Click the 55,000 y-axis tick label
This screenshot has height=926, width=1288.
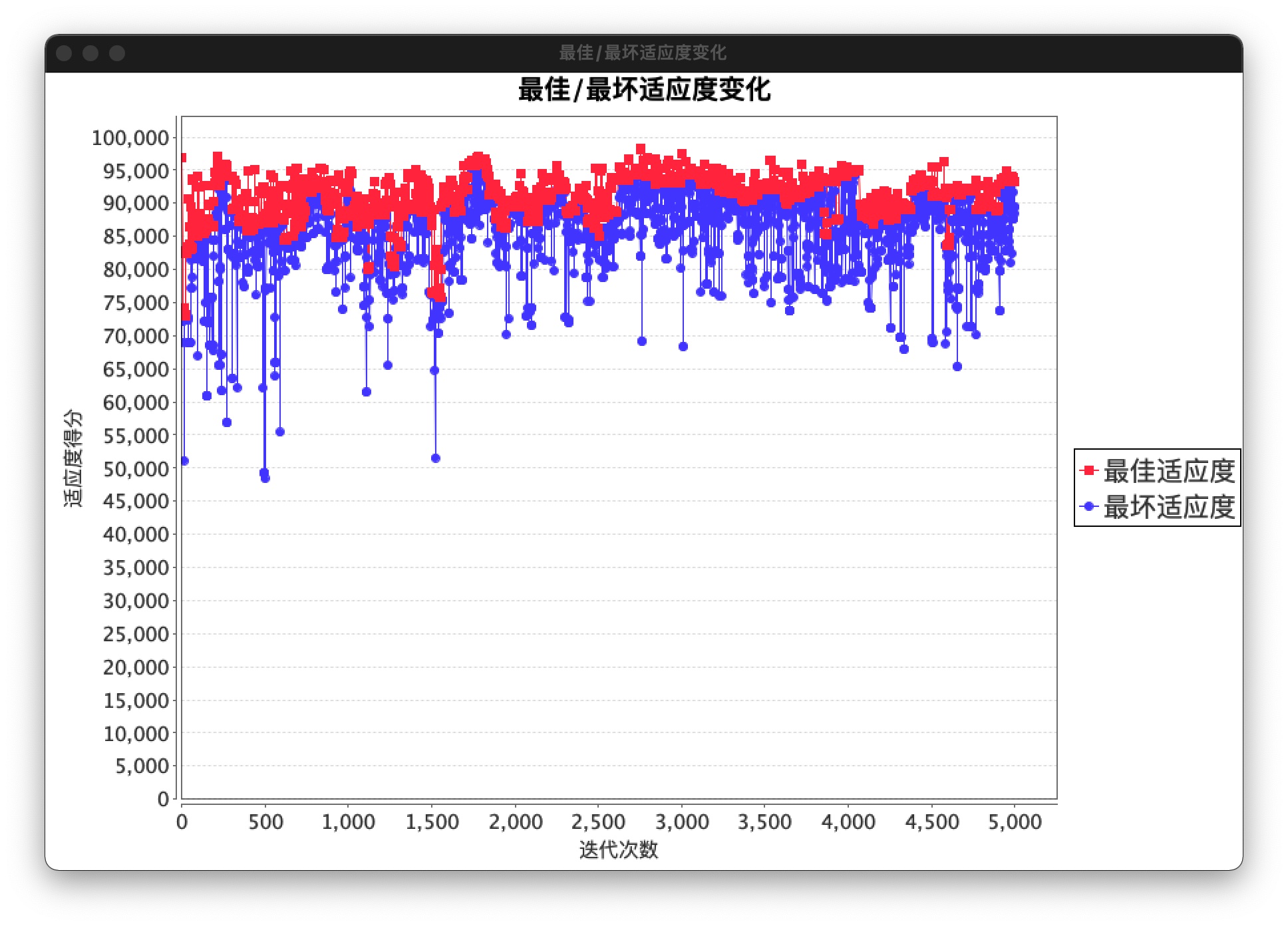(x=136, y=436)
